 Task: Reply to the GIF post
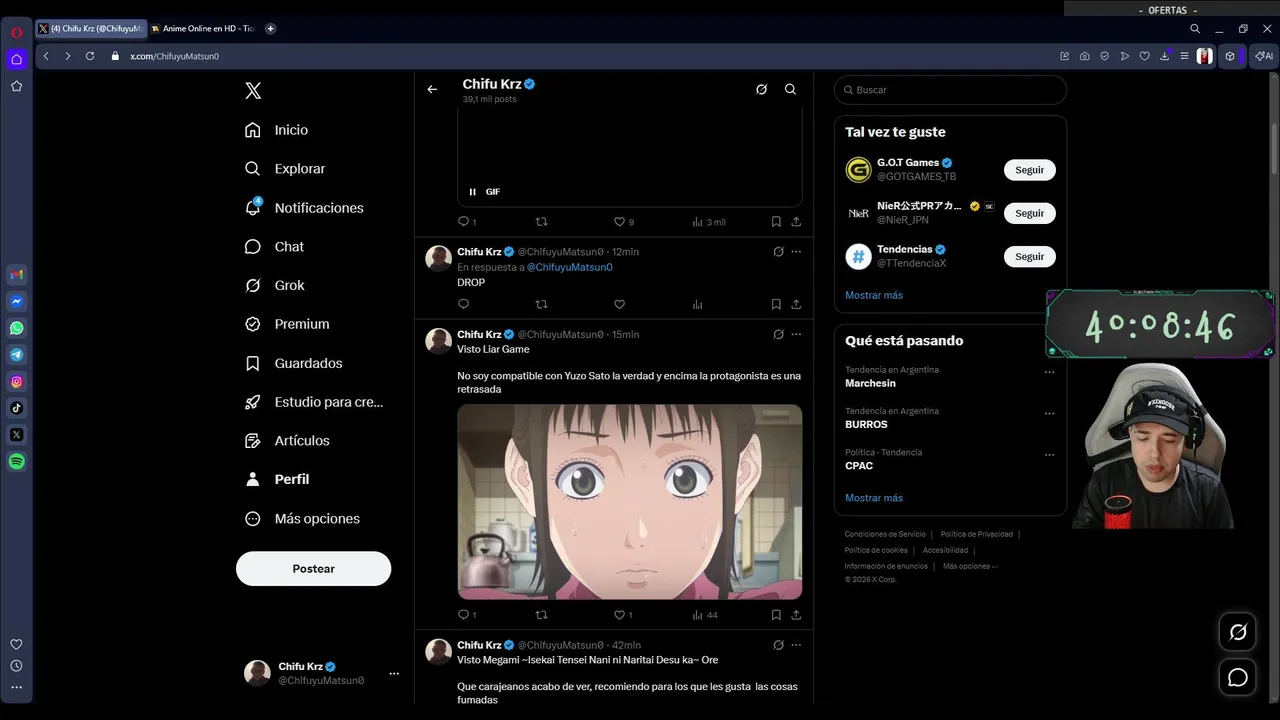coord(463,222)
